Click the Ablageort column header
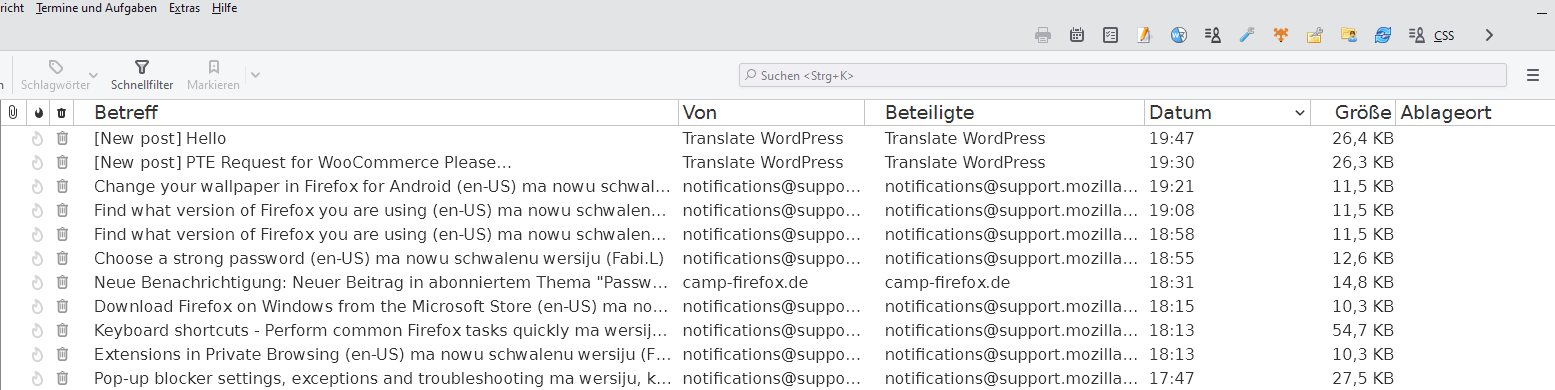The image size is (1555, 390). 1475,113
